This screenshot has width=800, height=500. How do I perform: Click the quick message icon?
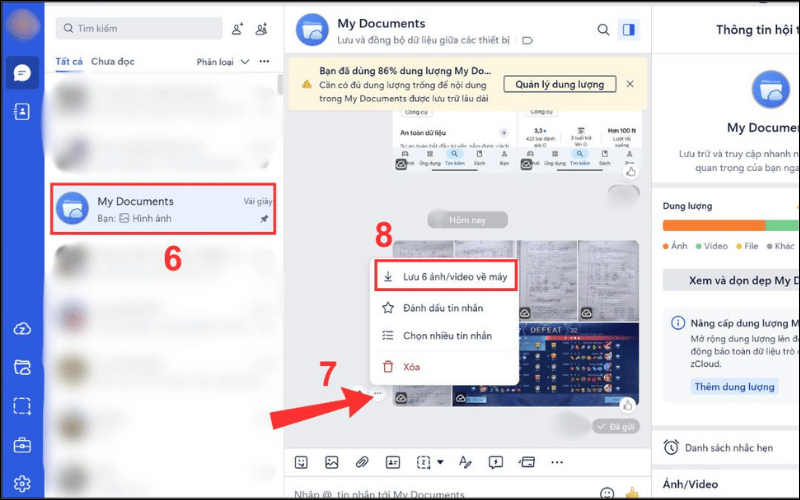click(x=495, y=462)
